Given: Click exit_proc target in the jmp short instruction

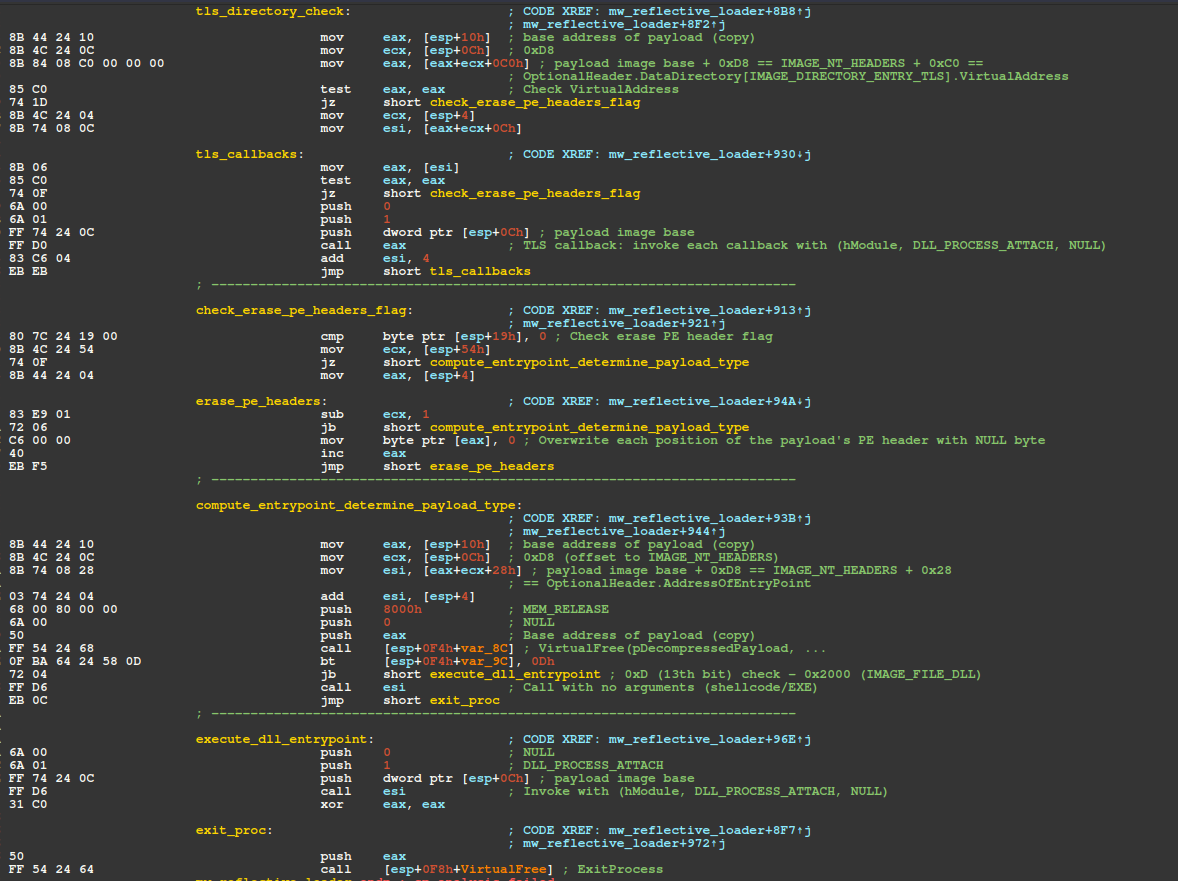Looking at the screenshot, I should (x=464, y=701).
